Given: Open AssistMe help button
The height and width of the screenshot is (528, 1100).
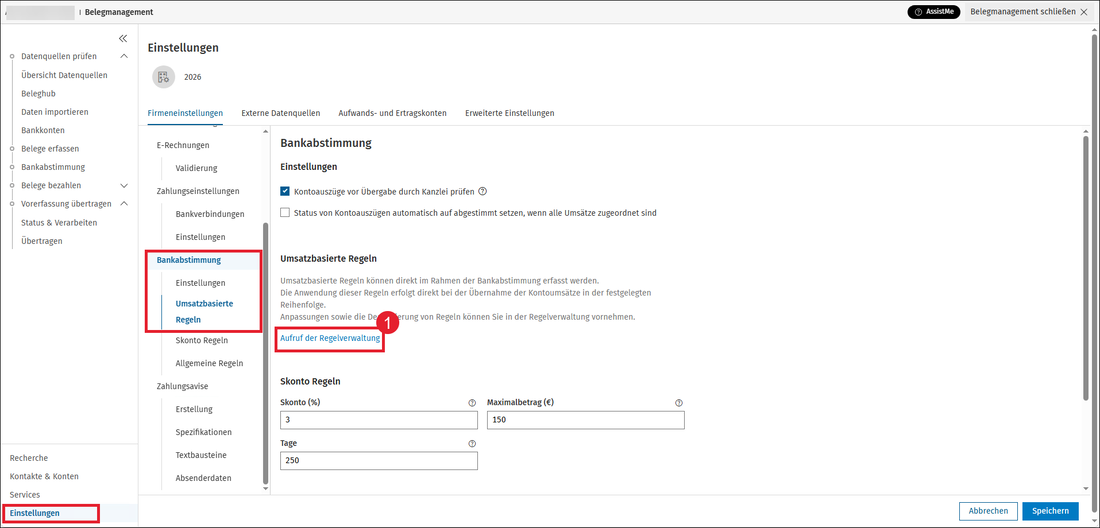Looking at the screenshot, I should click(932, 12).
